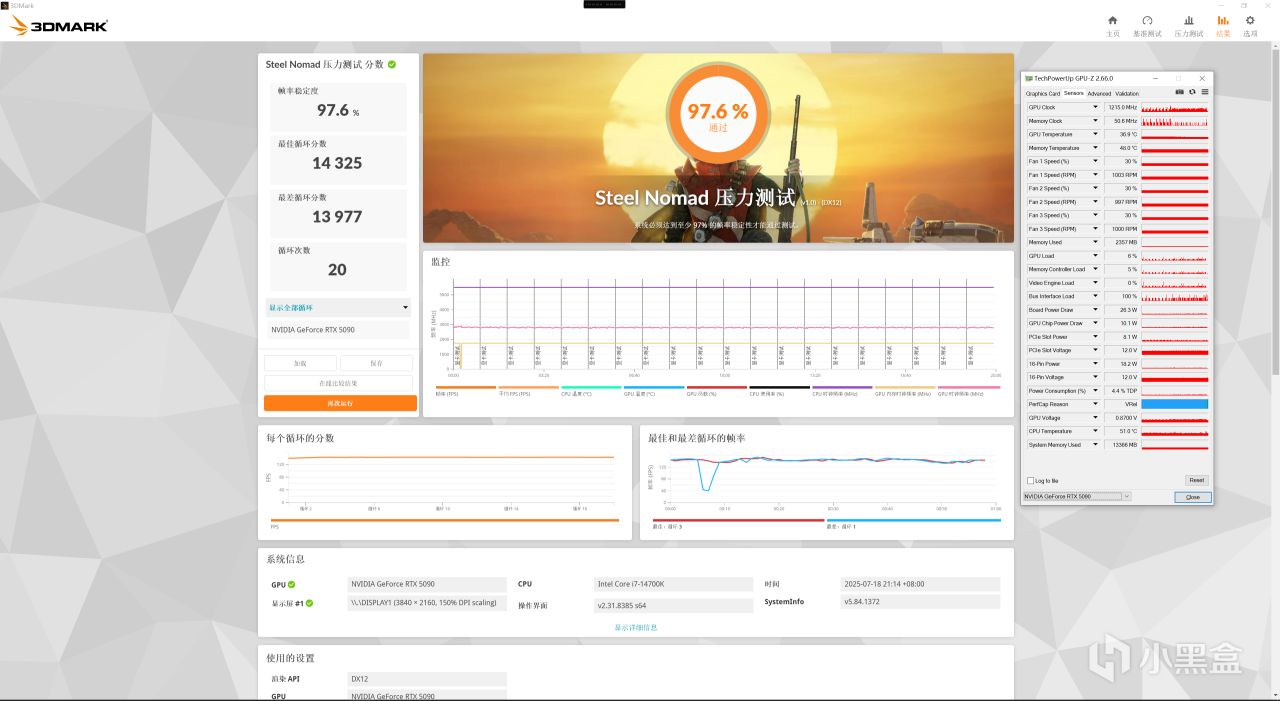The height and width of the screenshot is (701, 1280).
Task: Open PerfCap Reason sensor dropdown
Action: coord(1095,404)
